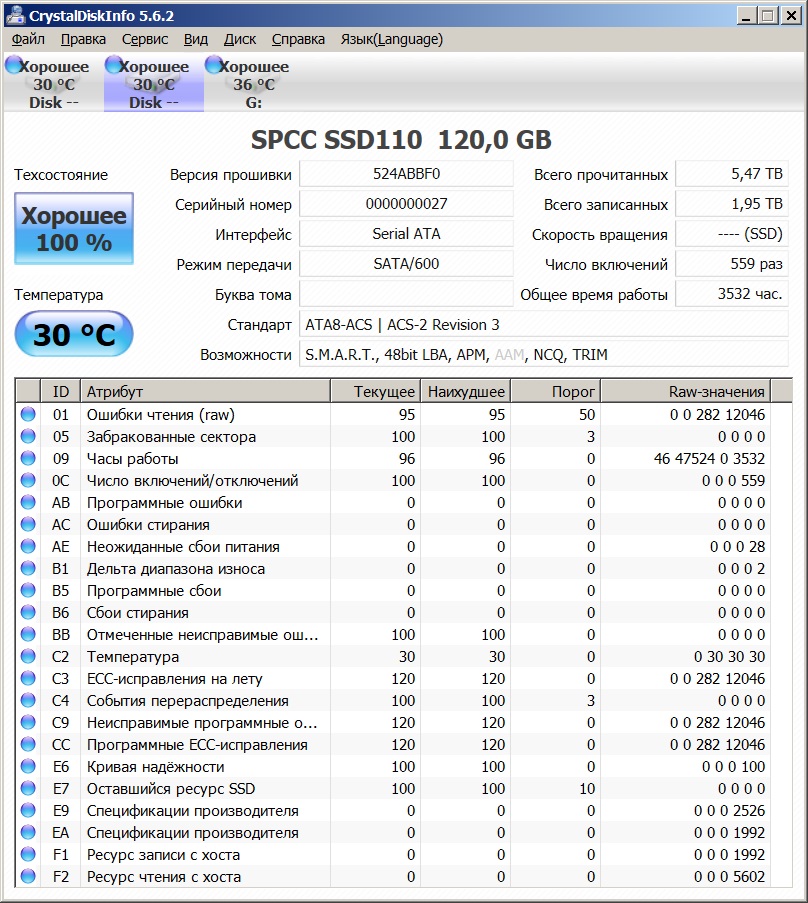This screenshot has width=808, height=903.
Task: Click power-on count value 559 раз
Action: pyautogui.click(x=731, y=264)
